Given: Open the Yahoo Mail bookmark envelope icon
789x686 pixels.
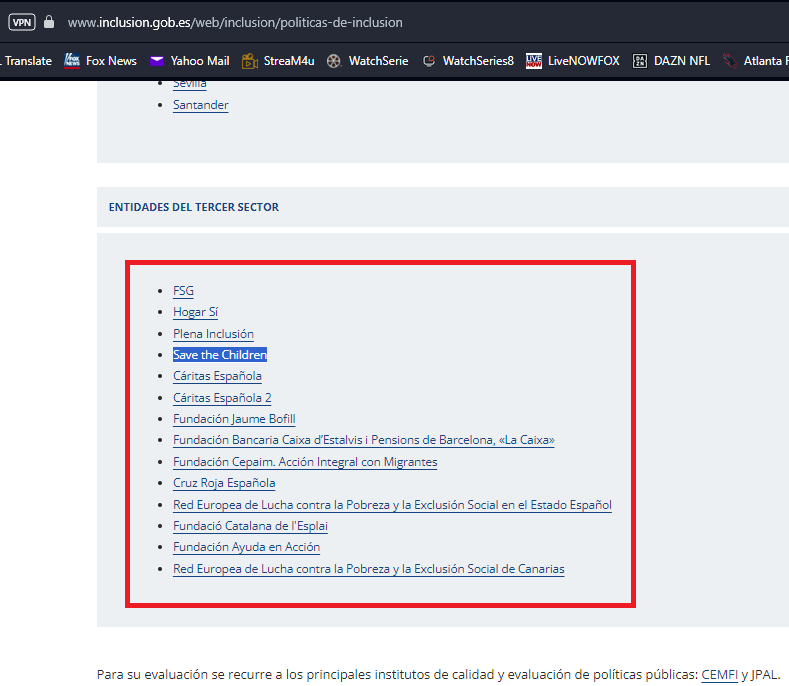Looking at the screenshot, I should pos(157,61).
